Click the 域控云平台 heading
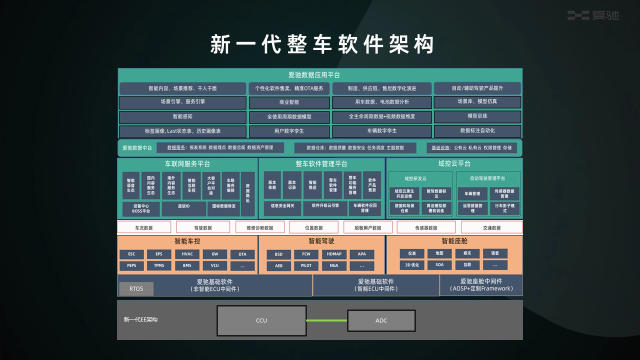Viewport: 640px width, 360px height. tap(454, 163)
